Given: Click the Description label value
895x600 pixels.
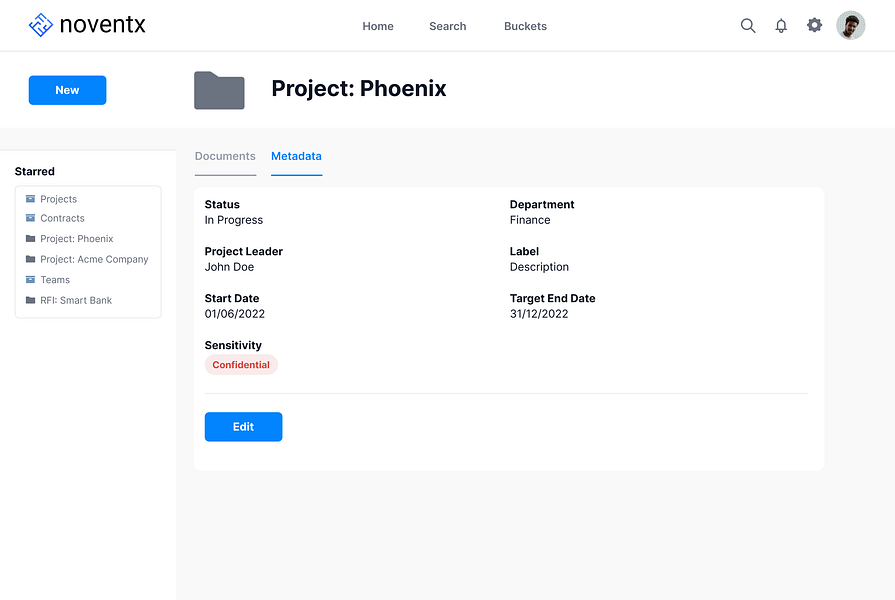Looking at the screenshot, I should [x=539, y=267].
